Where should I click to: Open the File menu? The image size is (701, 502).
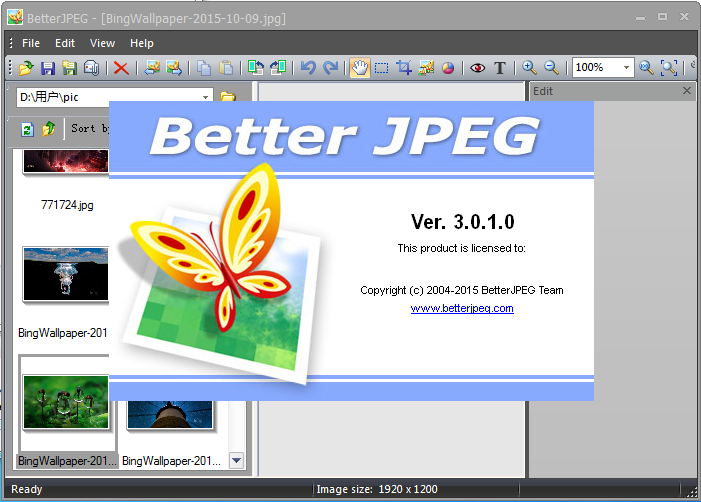tap(31, 43)
